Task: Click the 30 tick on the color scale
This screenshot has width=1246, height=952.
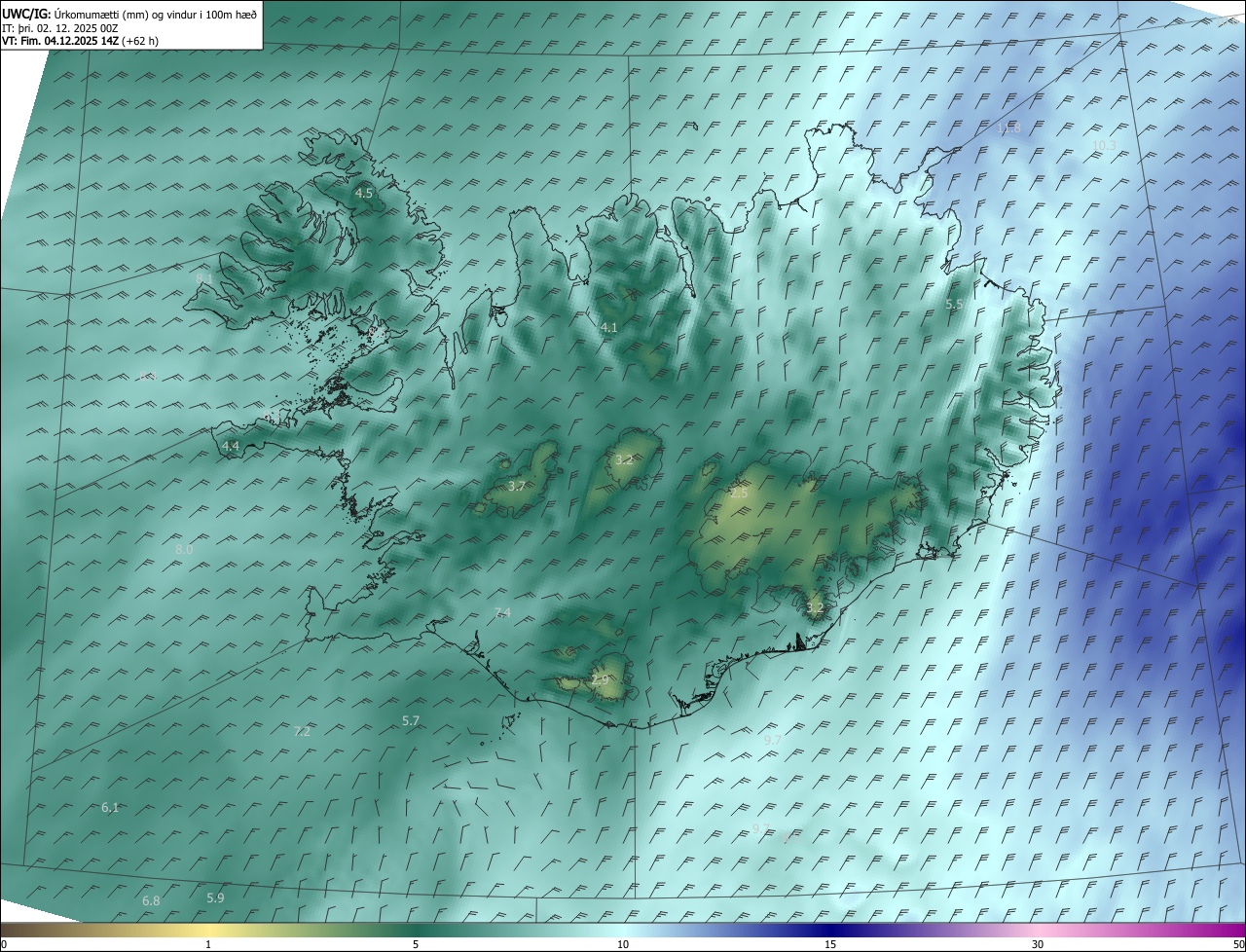Action: point(1038,945)
